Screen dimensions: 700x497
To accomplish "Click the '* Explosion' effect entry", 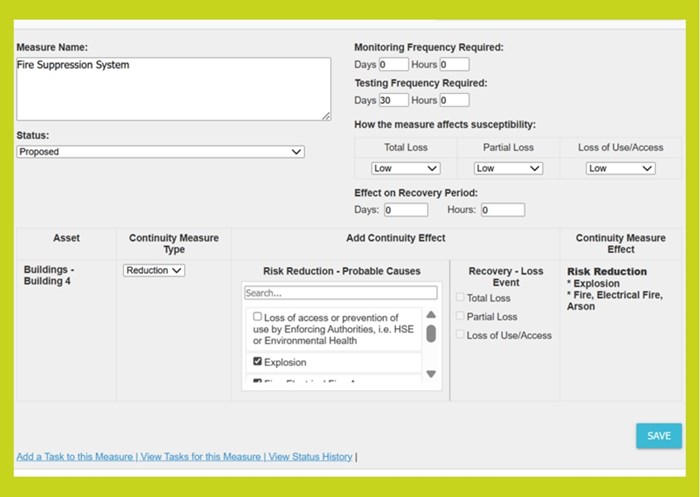I will pyautogui.click(x=593, y=284).
